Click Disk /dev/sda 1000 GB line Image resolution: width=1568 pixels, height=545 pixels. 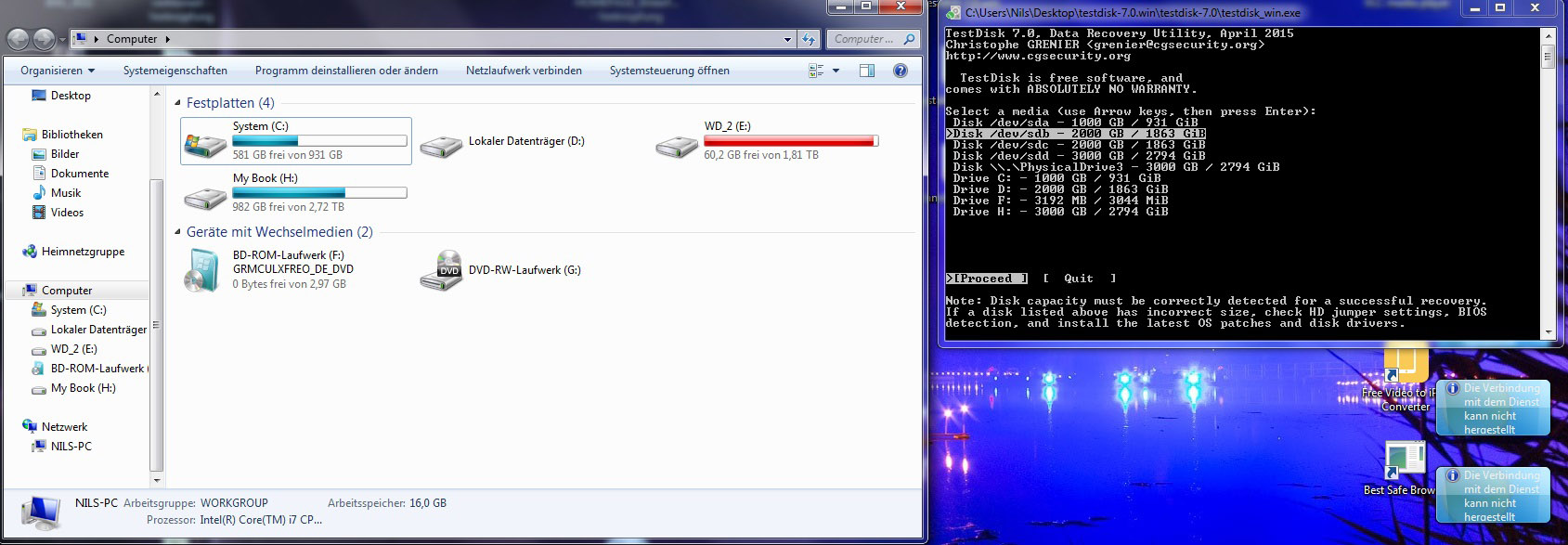point(1076,123)
